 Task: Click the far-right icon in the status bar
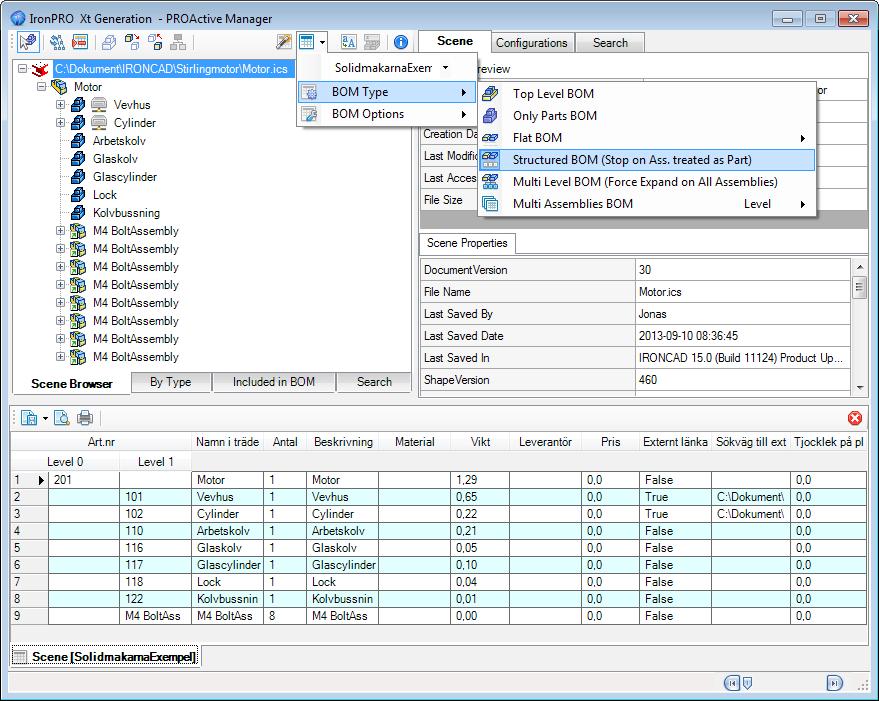tap(834, 683)
